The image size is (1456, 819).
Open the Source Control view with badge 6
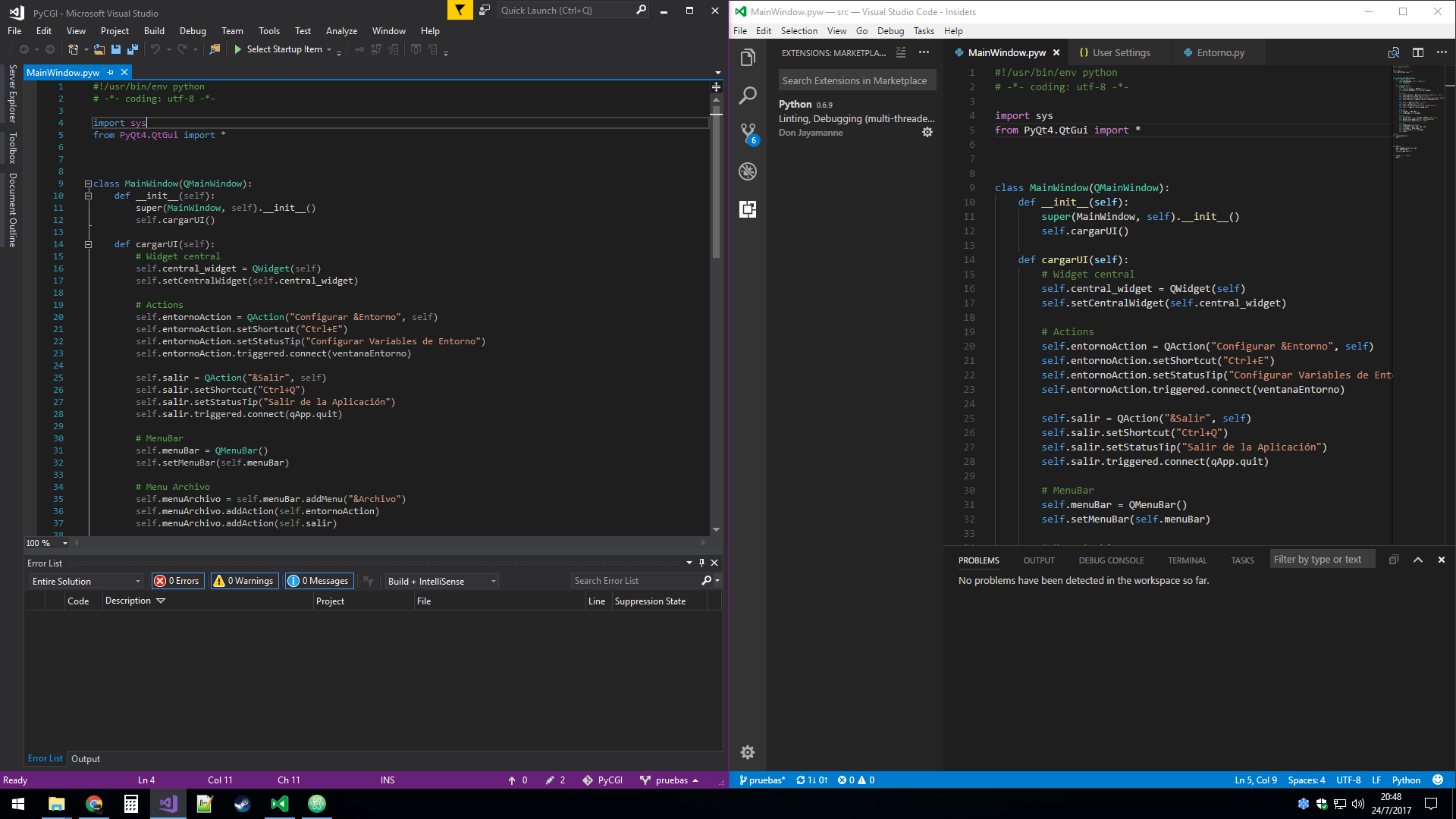point(748,134)
